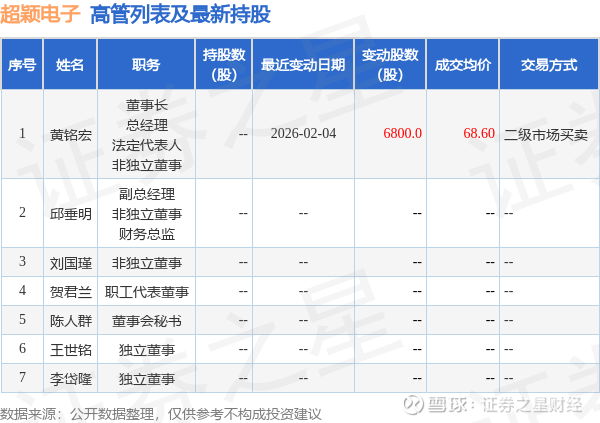Click the heading 高管列表及最新持股
This screenshot has width=600, height=423.
pos(180,14)
